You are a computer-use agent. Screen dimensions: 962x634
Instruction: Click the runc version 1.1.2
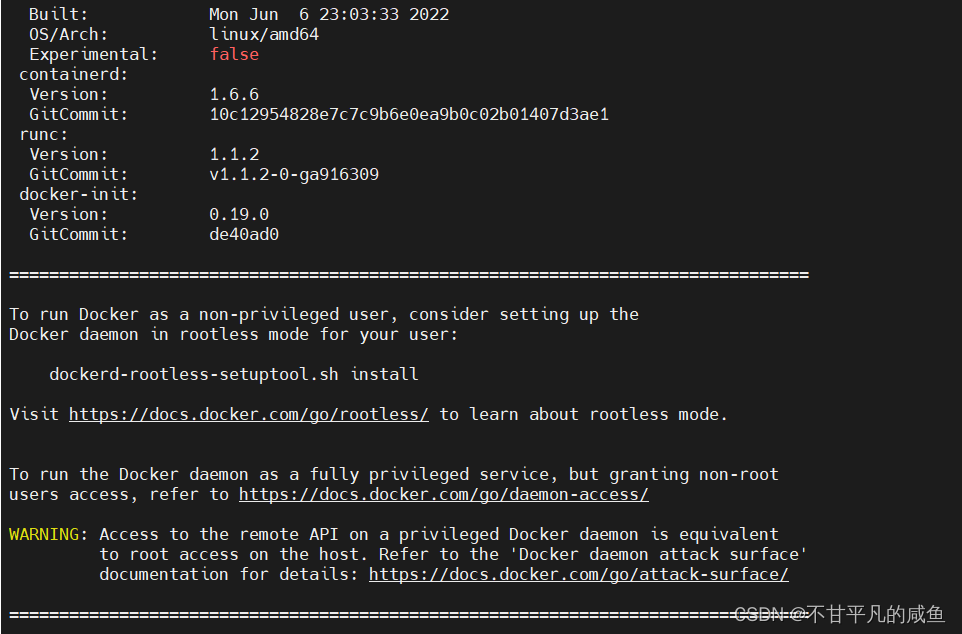click(234, 154)
